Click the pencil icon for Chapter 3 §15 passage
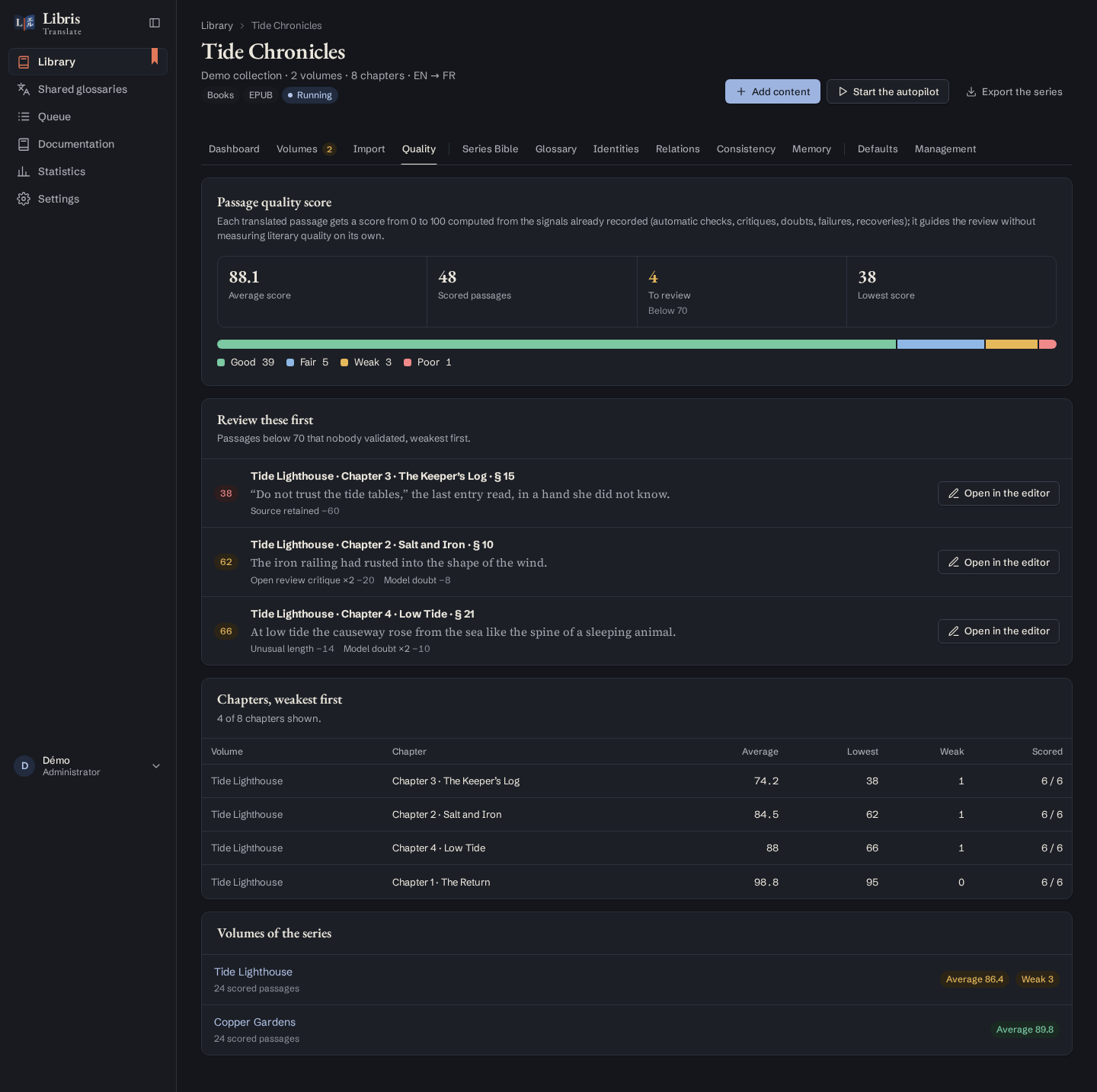Image resolution: width=1097 pixels, height=1092 pixels. (x=954, y=493)
